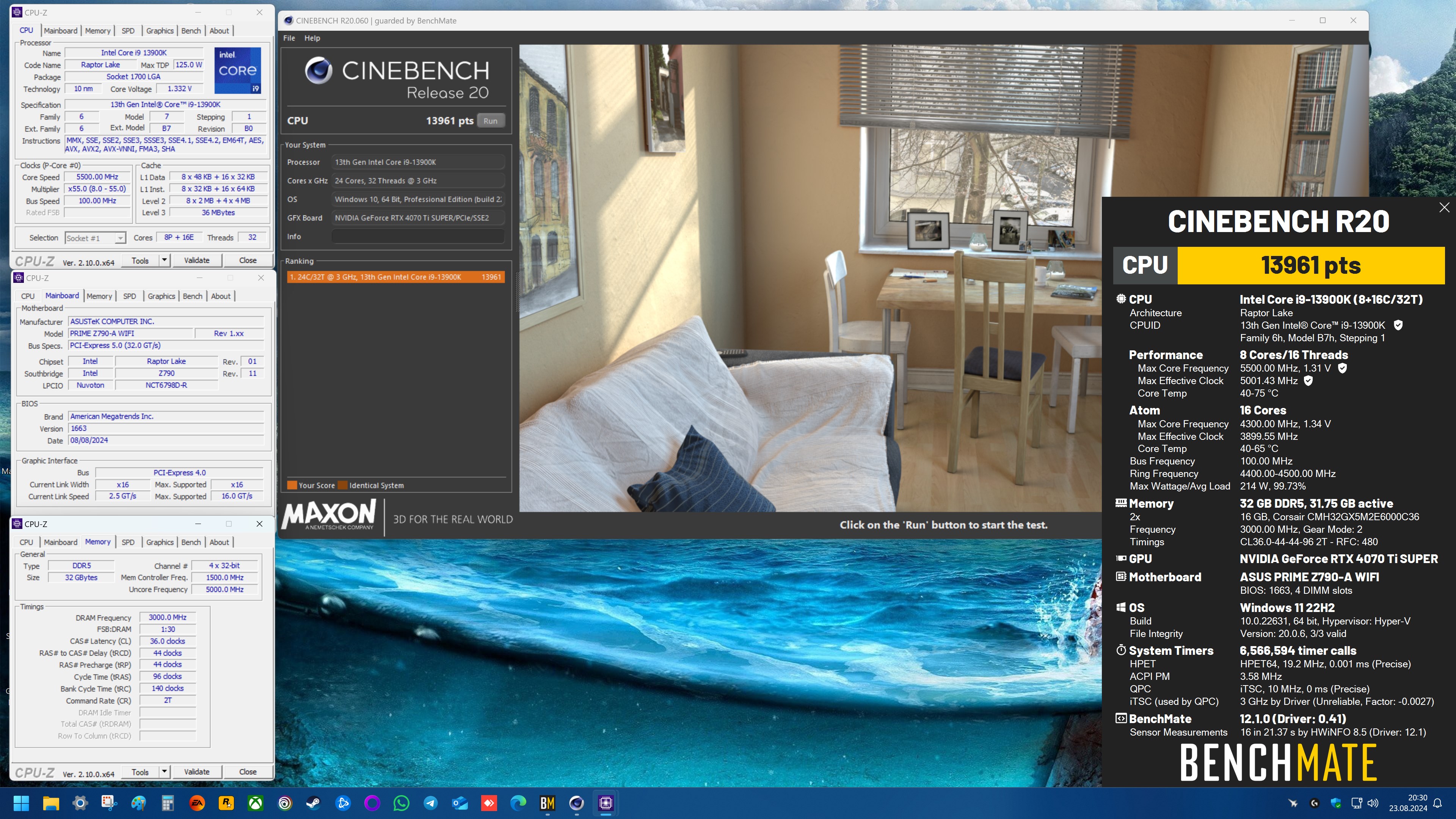Viewport: 1456px width, 819px height.
Task: Open the Graphics tab in middle CPU-Z window
Action: click(x=161, y=296)
